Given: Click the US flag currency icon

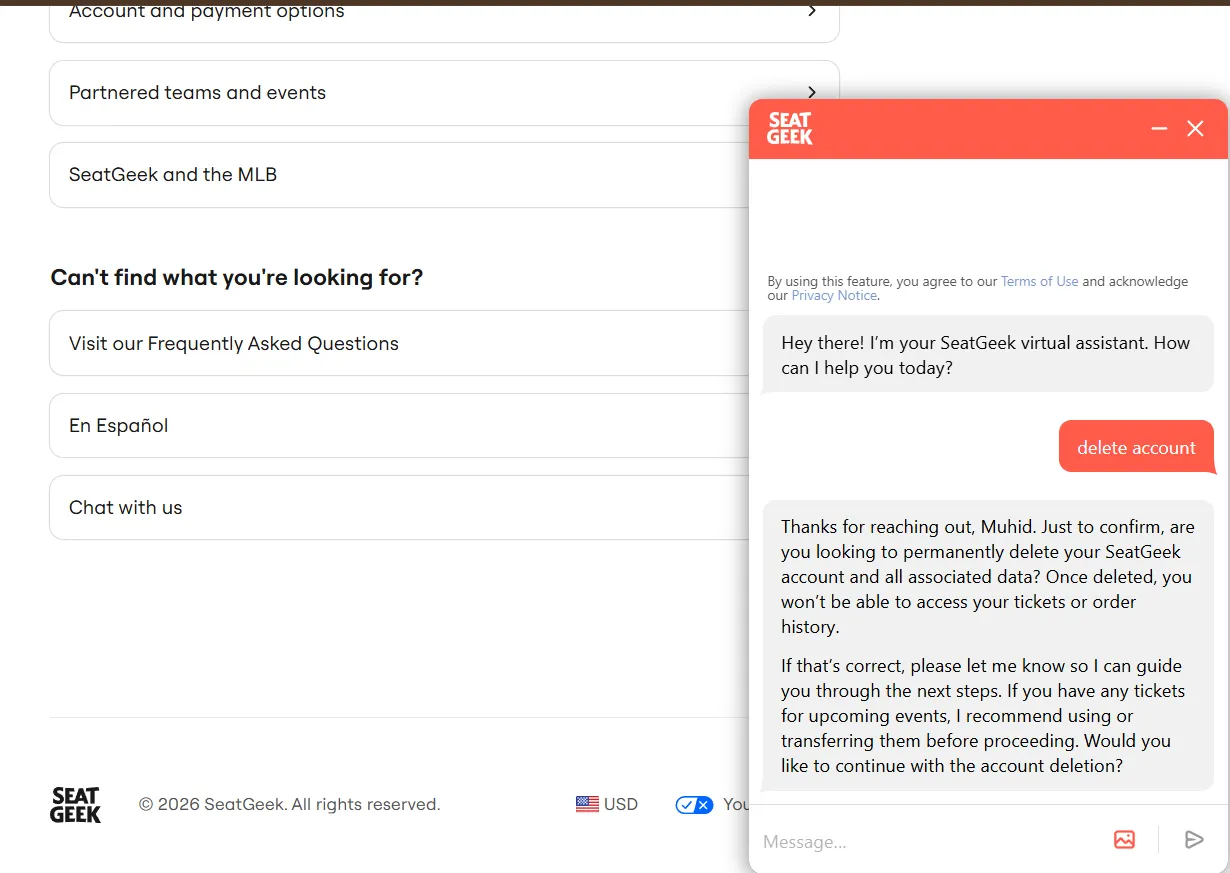Looking at the screenshot, I should point(587,804).
